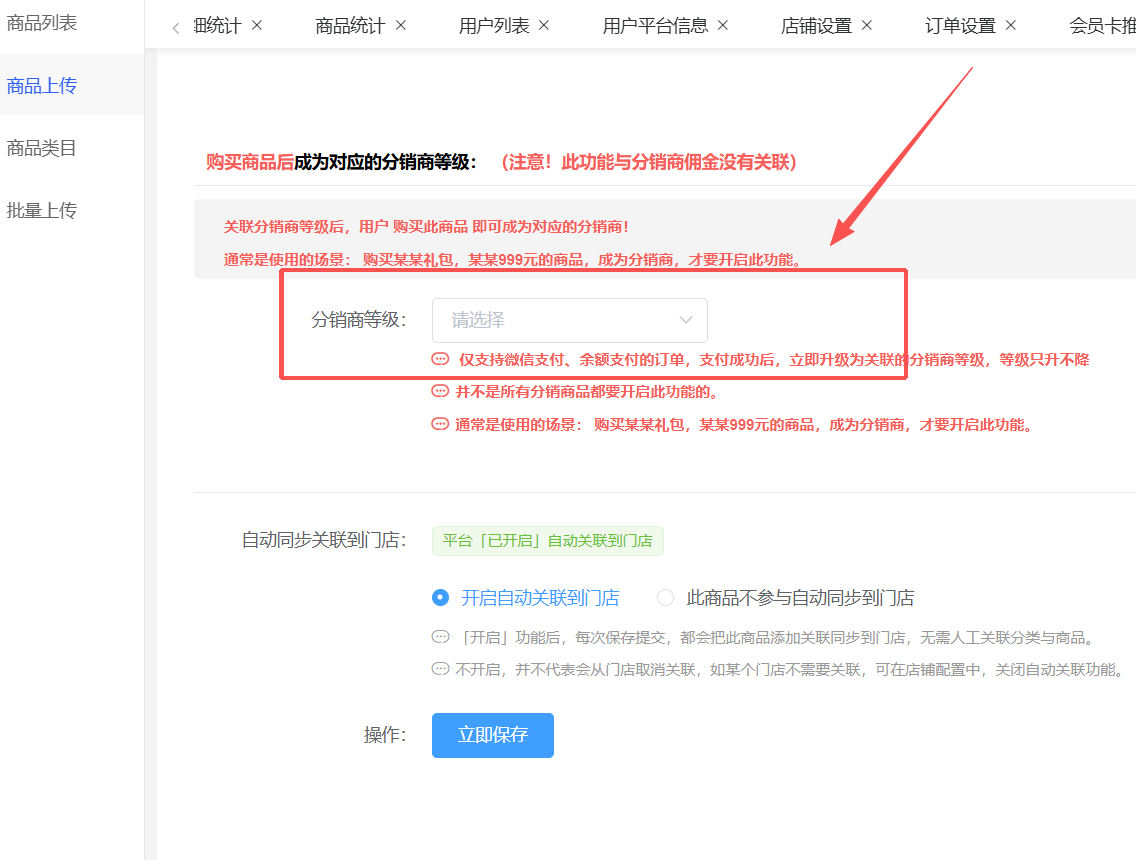Close the 订单设置 tab

[1011, 25]
